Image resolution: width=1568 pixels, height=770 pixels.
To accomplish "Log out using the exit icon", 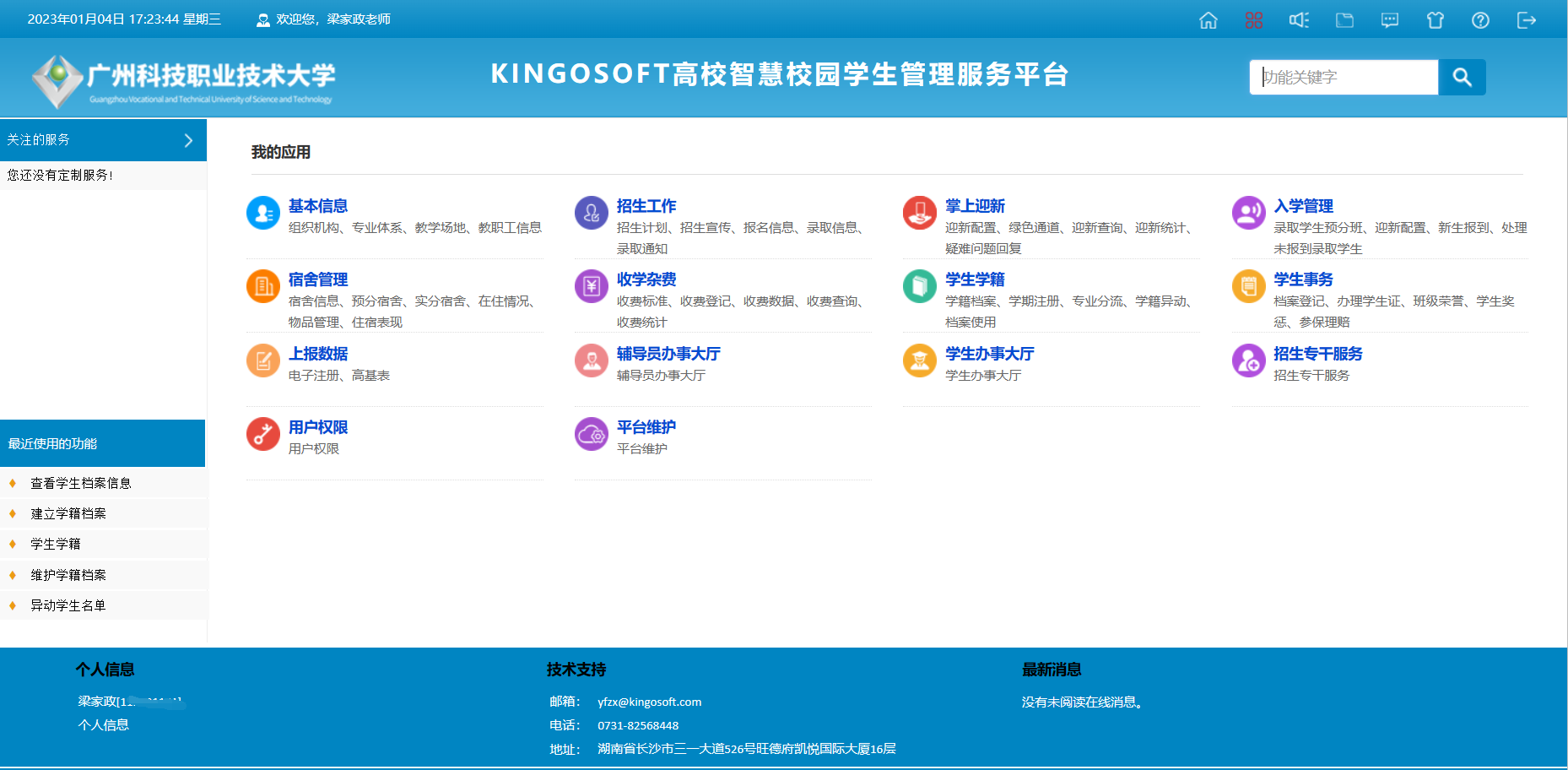I will click(x=1526, y=20).
